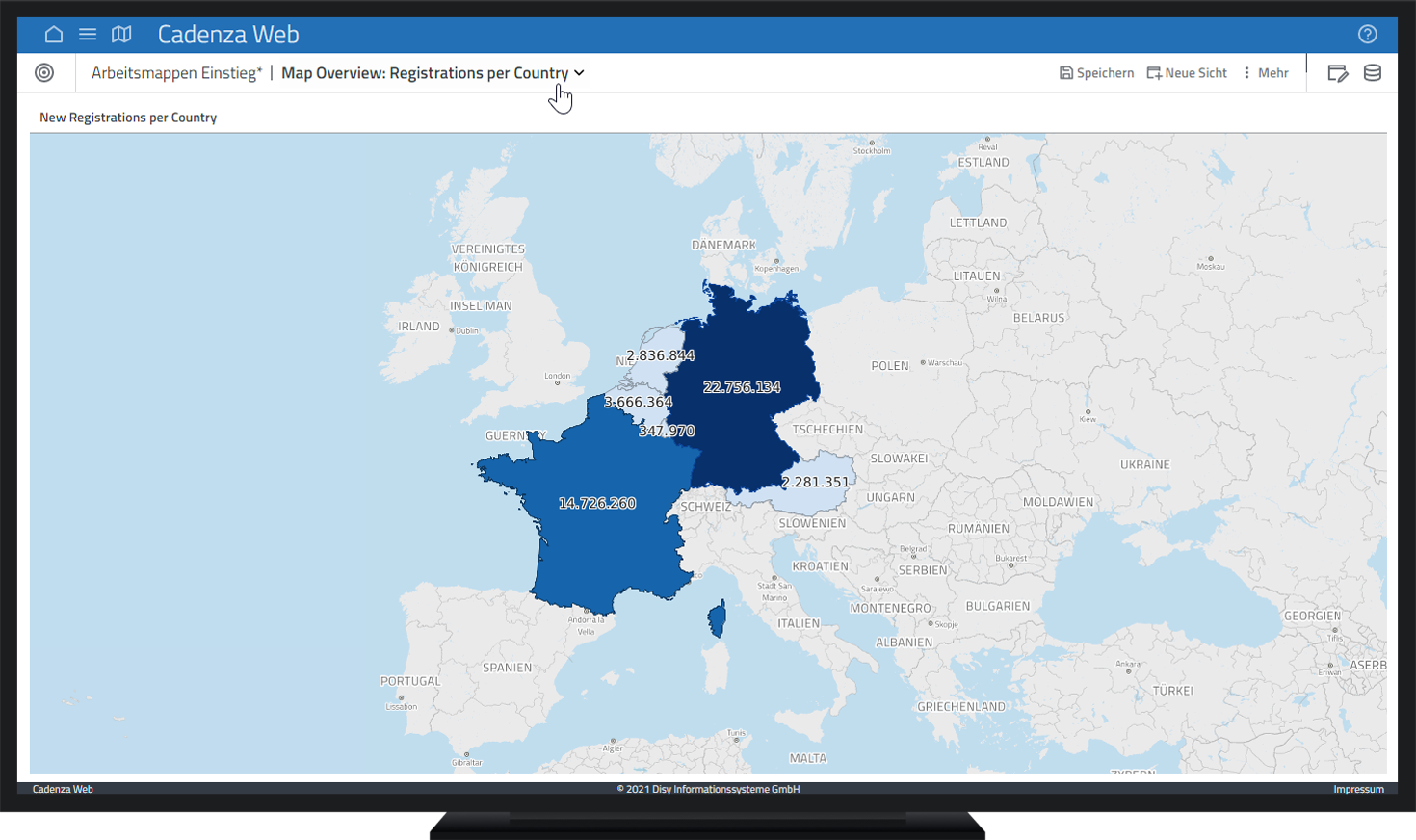
Task: Expand the Map Overview view dropdown chevron
Action: coord(579,73)
